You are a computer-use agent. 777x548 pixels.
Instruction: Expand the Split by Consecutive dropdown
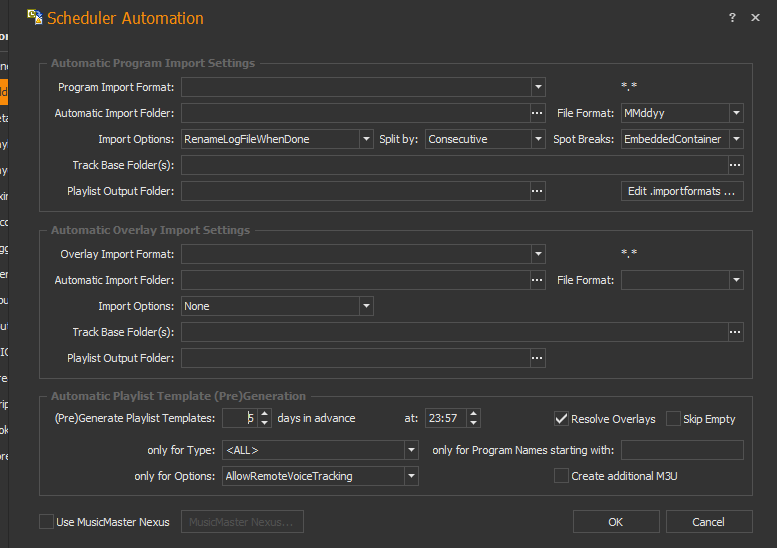538,139
